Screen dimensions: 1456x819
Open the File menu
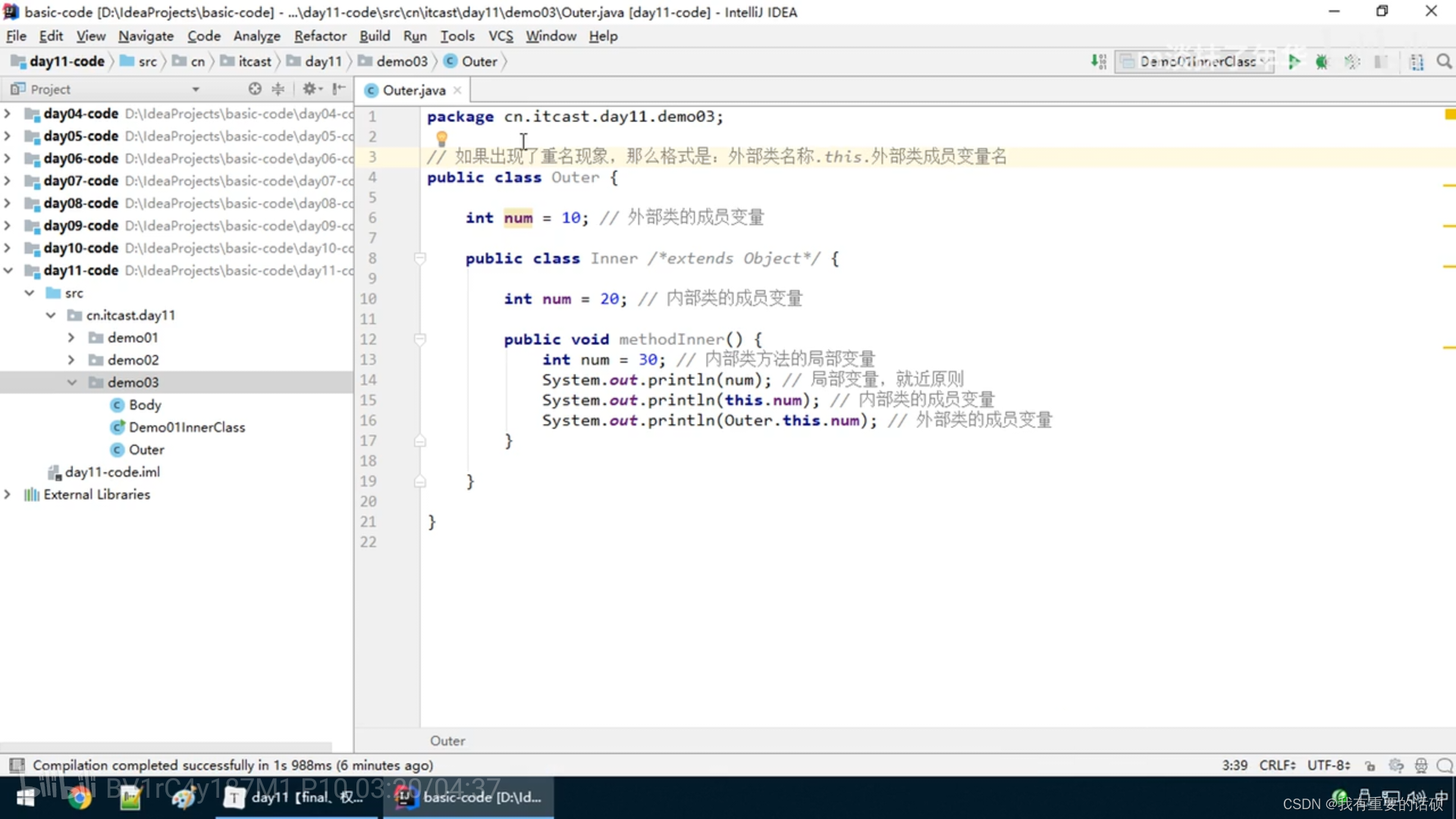[16, 36]
